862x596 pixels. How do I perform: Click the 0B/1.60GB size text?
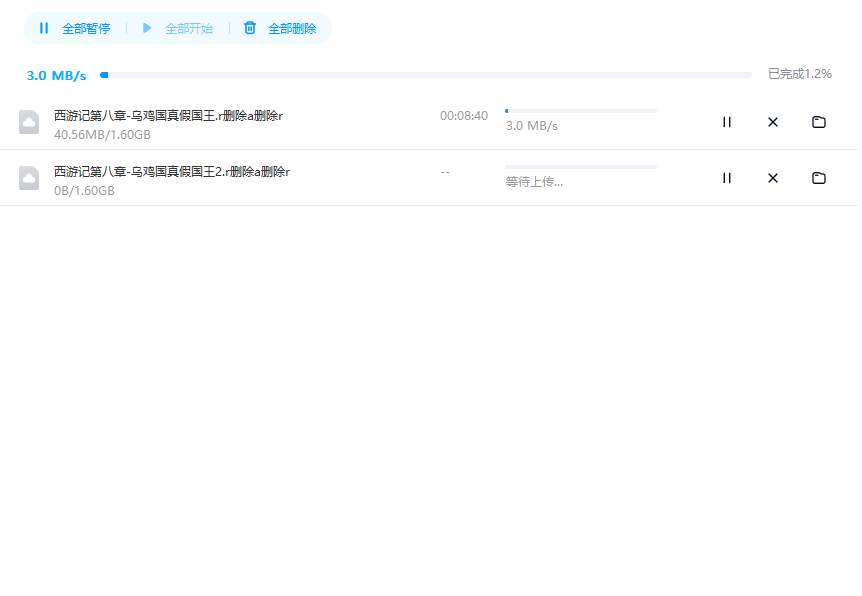click(84, 191)
